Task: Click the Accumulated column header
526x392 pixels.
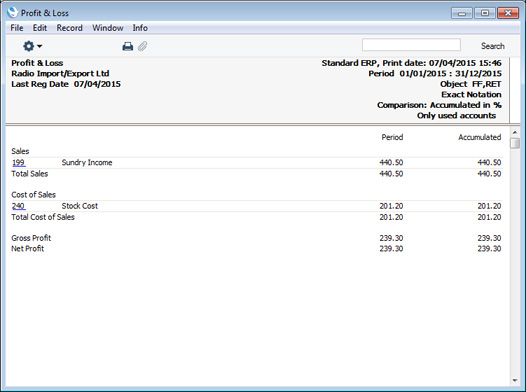Action: pos(480,137)
